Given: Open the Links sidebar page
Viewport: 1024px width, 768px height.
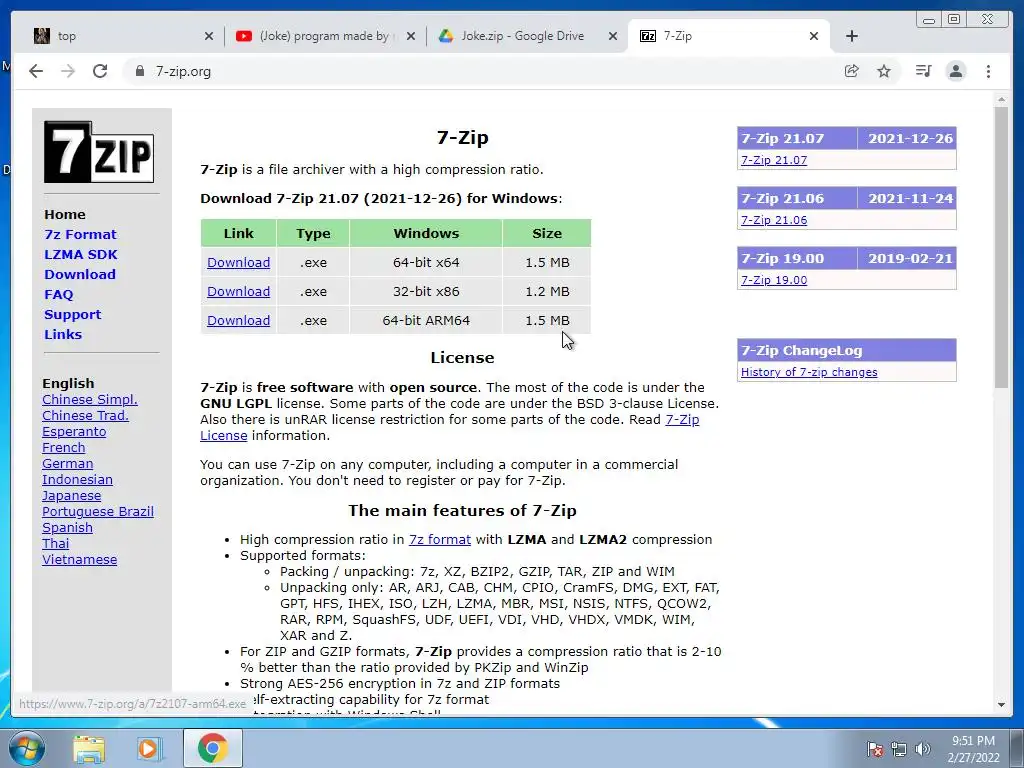Looking at the screenshot, I should click(63, 334).
